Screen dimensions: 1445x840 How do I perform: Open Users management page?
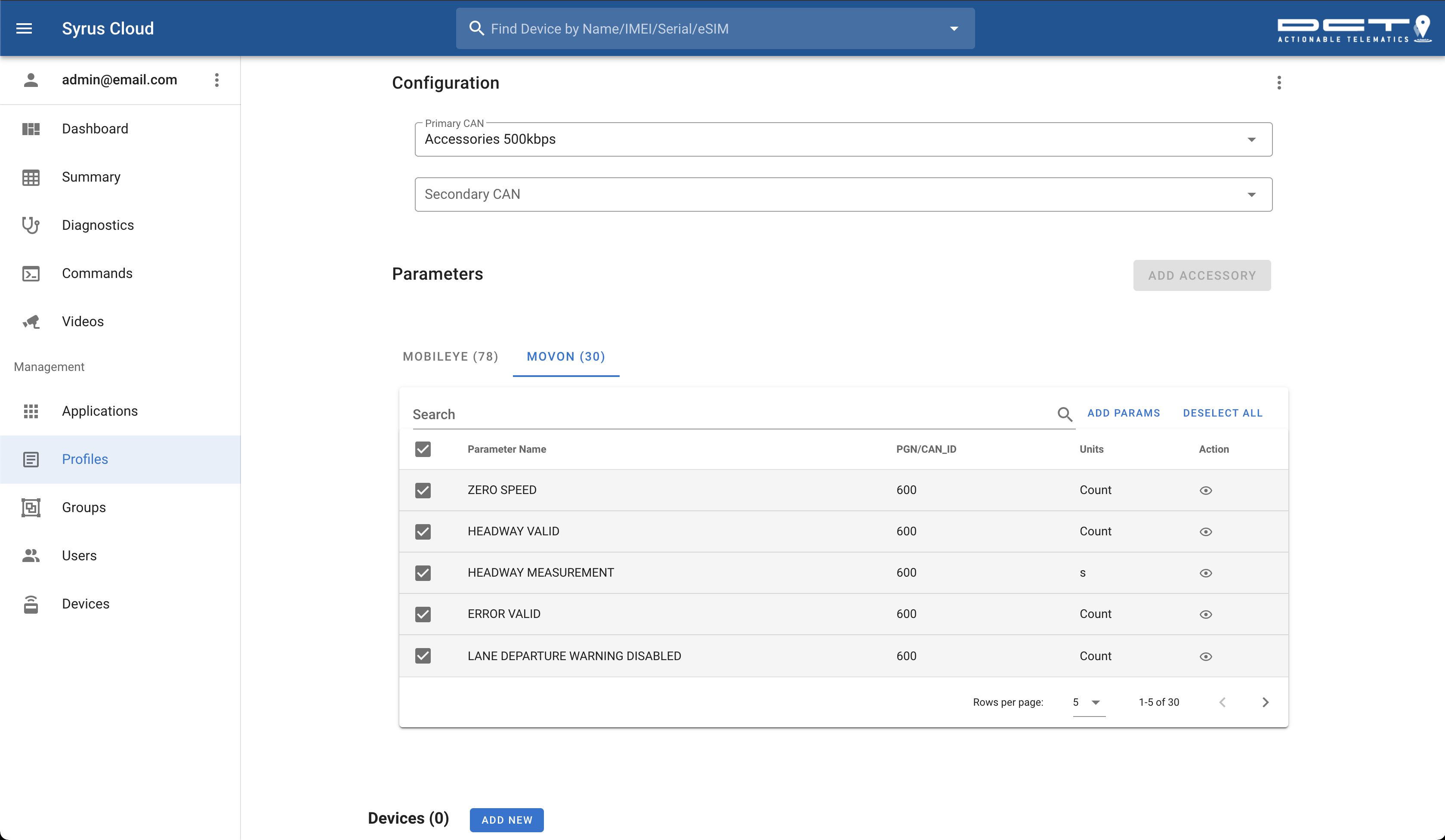coord(120,556)
